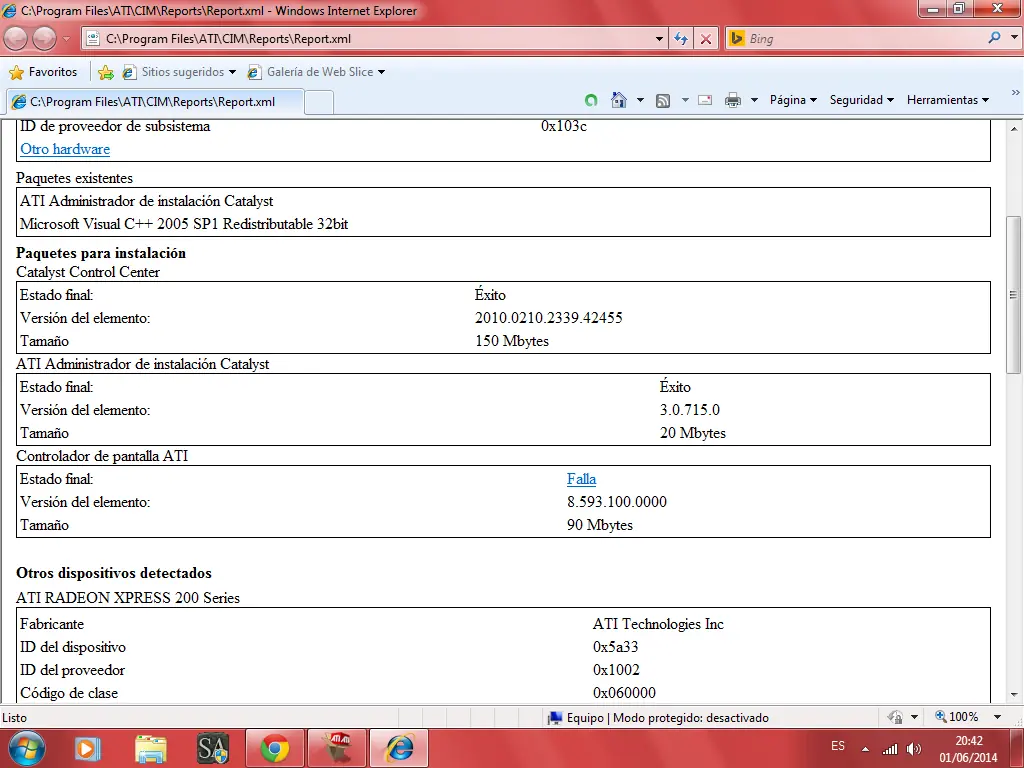
Task: Open the ATI installer taskbar icon
Action: (x=337, y=748)
